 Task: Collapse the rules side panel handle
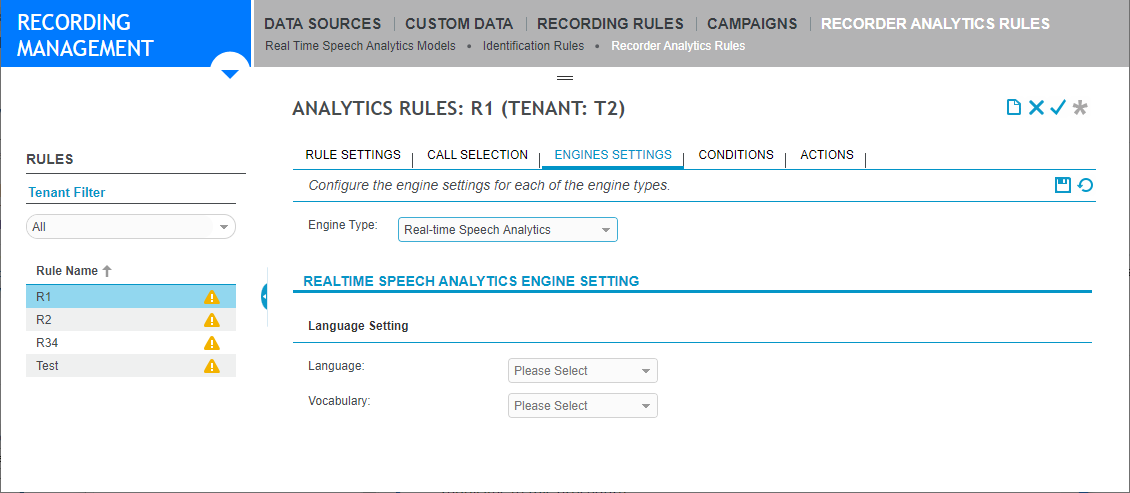click(264, 296)
